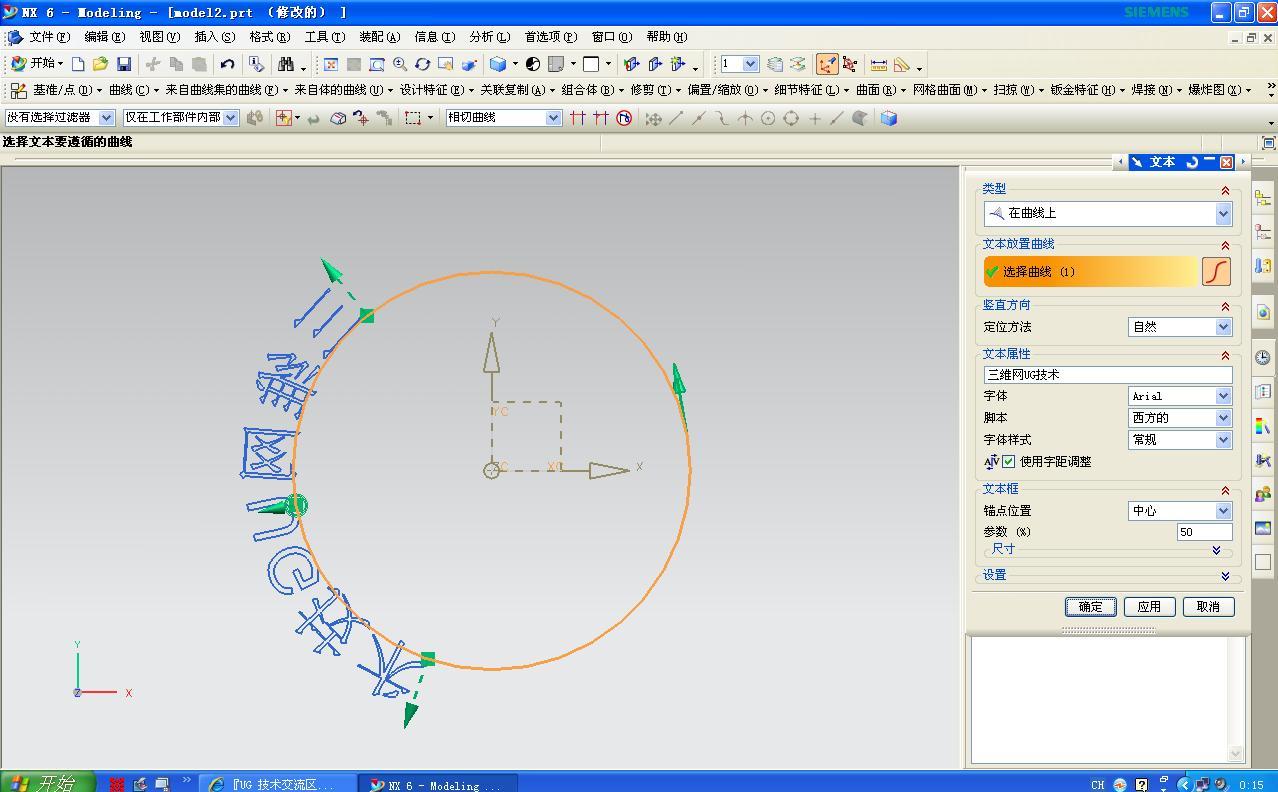Open the 没有选择过滤器 filter dropdown
1278x792 pixels.
click(60, 118)
